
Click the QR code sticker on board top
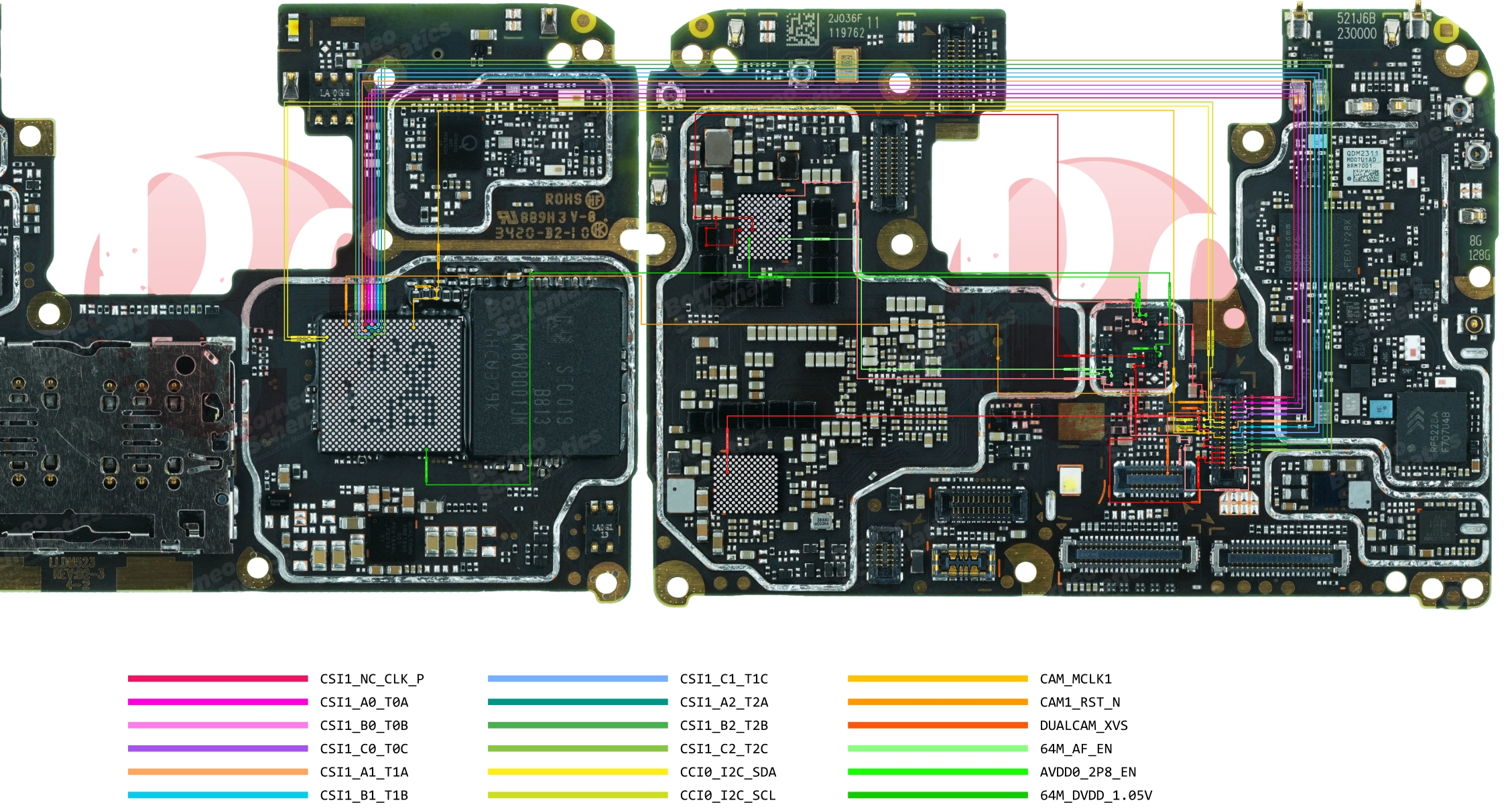point(802,29)
